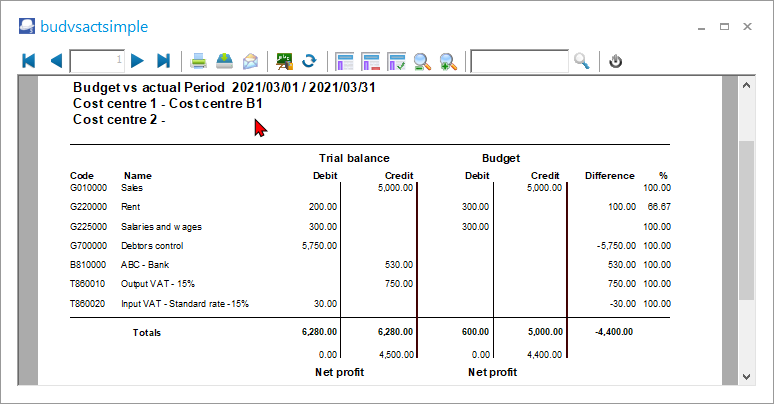Image resolution: width=774 pixels, height=404 pixels.
Task: Print the report with printer icon
Action: tap(199, 61)
